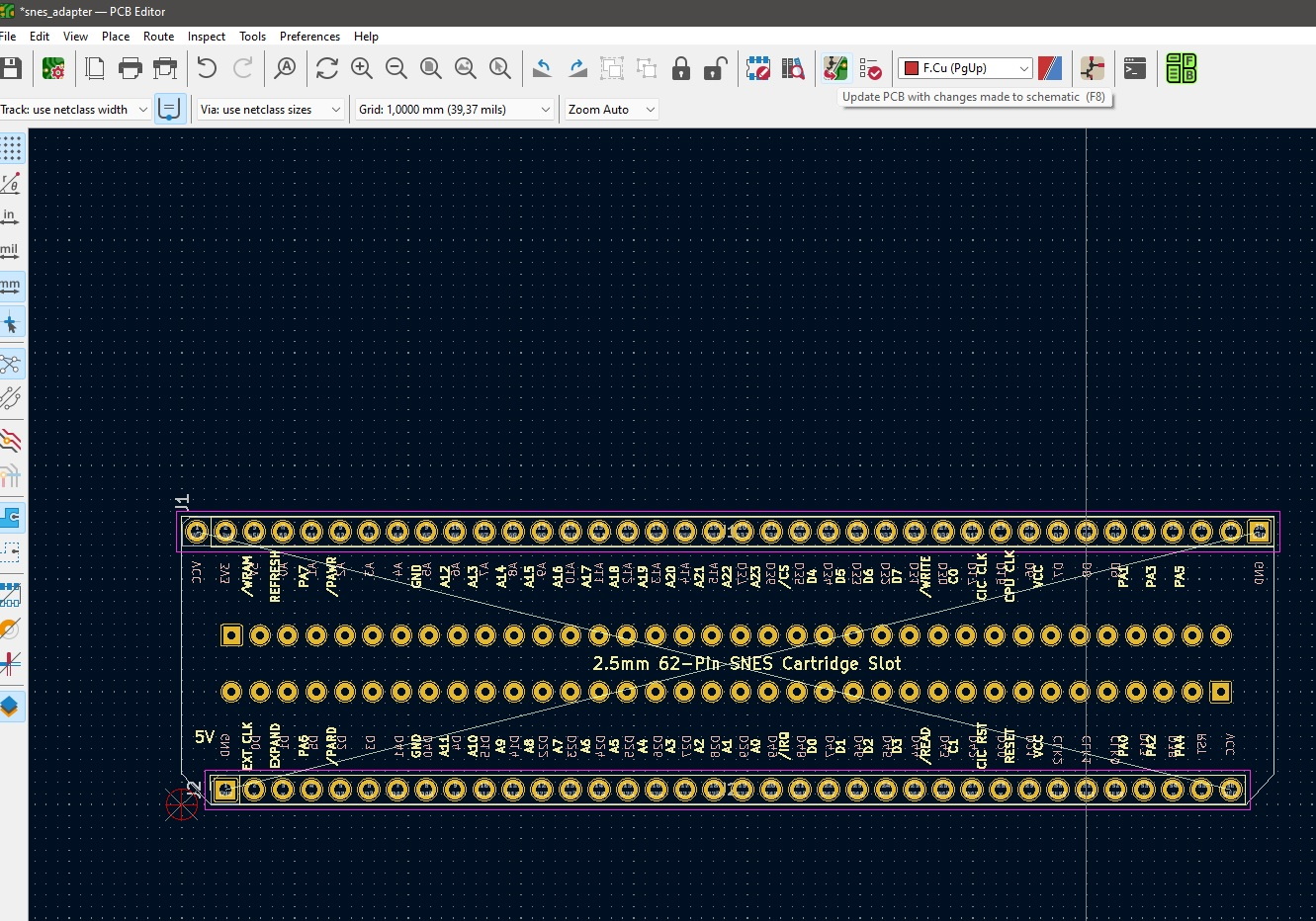Open the Help menu
The width and height of the screenshot is (1316, 921).
366,36
